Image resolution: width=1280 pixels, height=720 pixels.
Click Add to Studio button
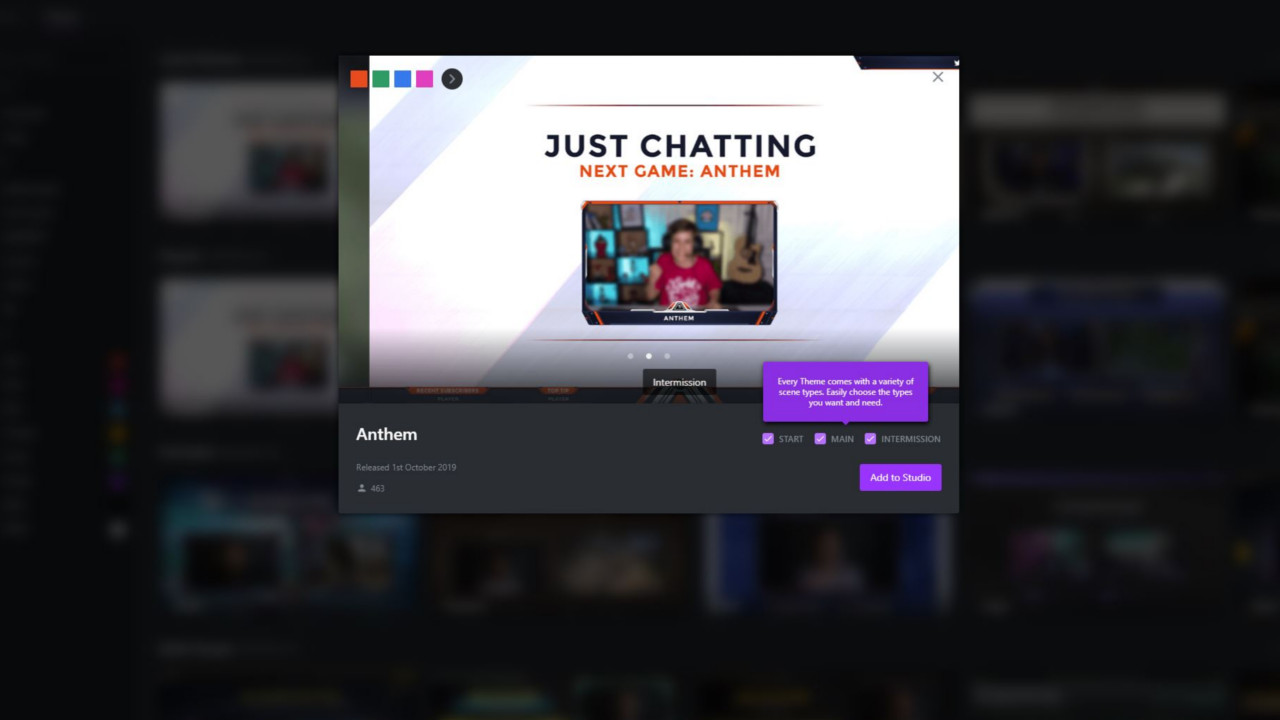pos(900,477)
